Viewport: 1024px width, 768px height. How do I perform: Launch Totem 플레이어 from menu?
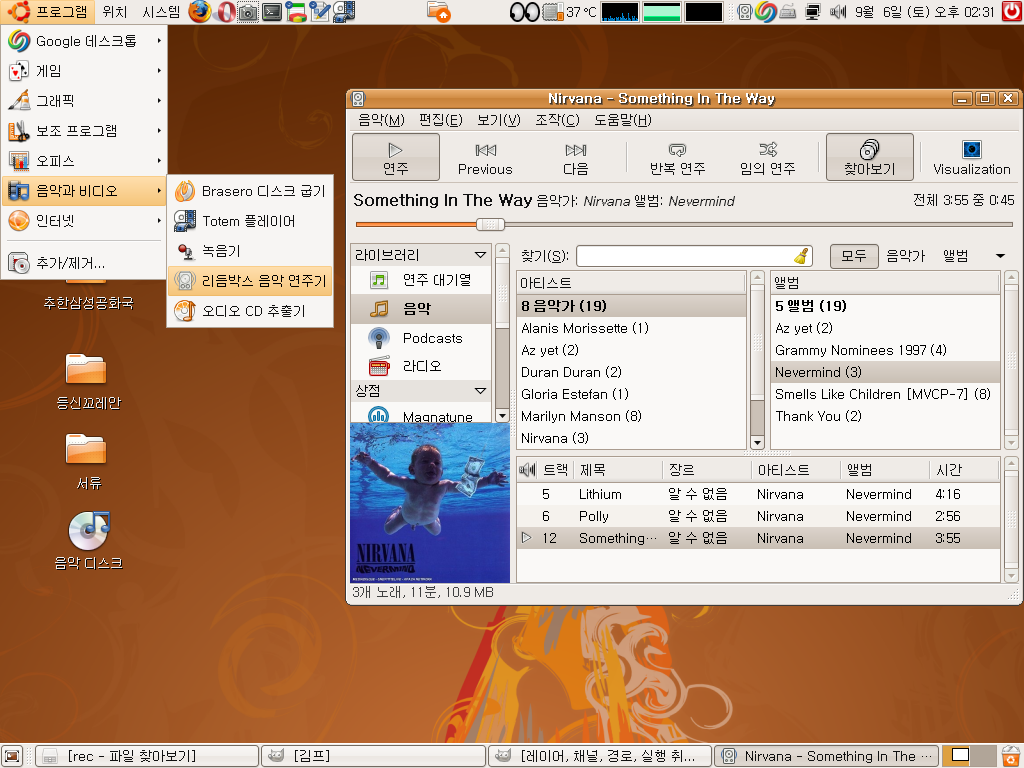250,221
